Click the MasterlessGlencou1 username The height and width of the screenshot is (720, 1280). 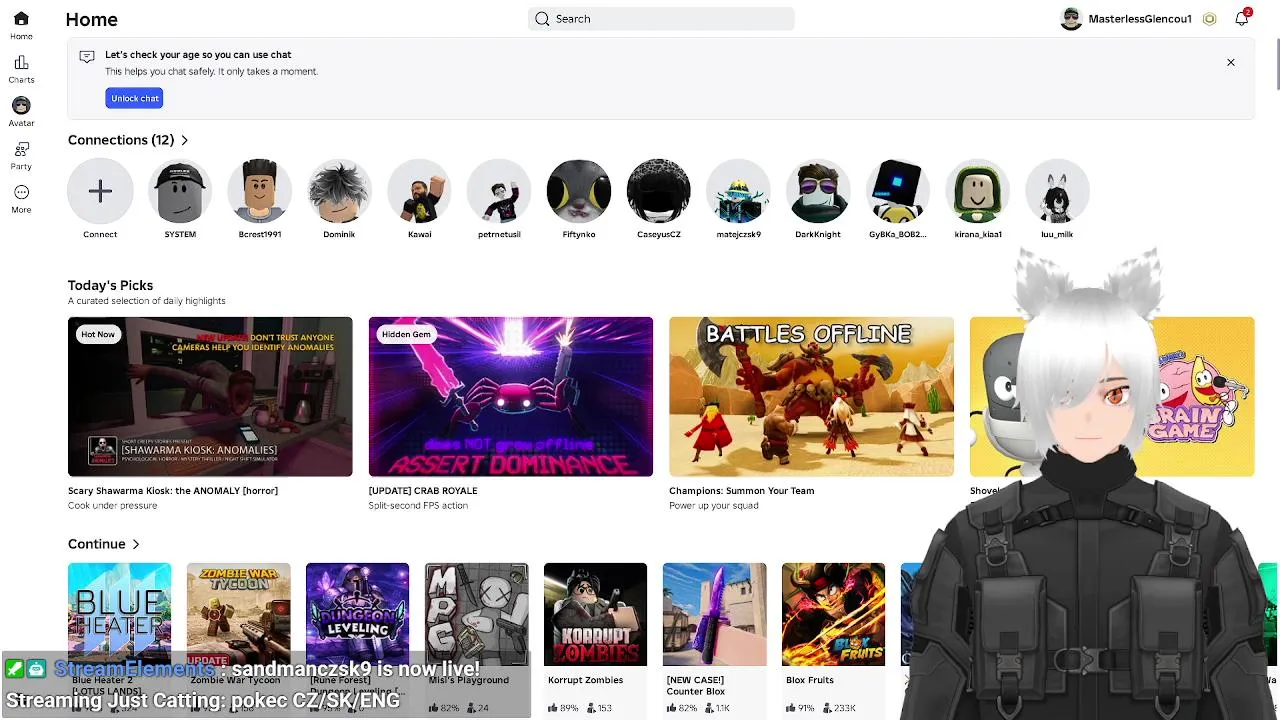[1140, 19]
